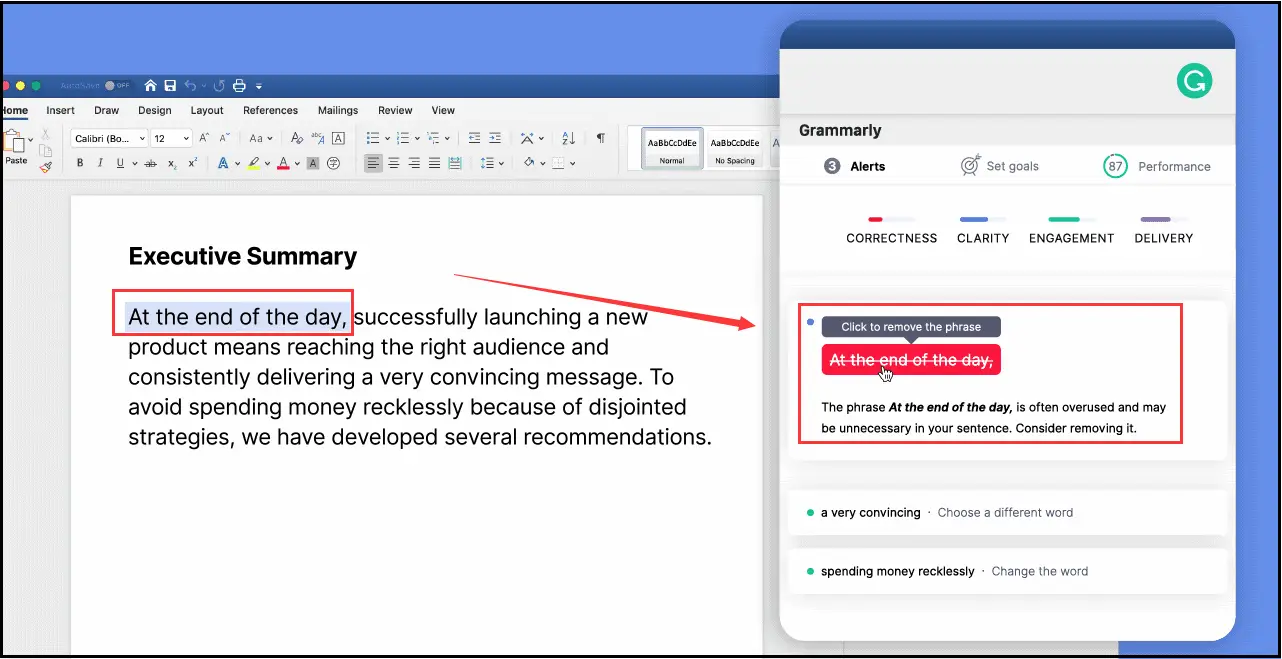Toggle subscript formatting
The image size is (1282, 659).
172,164
